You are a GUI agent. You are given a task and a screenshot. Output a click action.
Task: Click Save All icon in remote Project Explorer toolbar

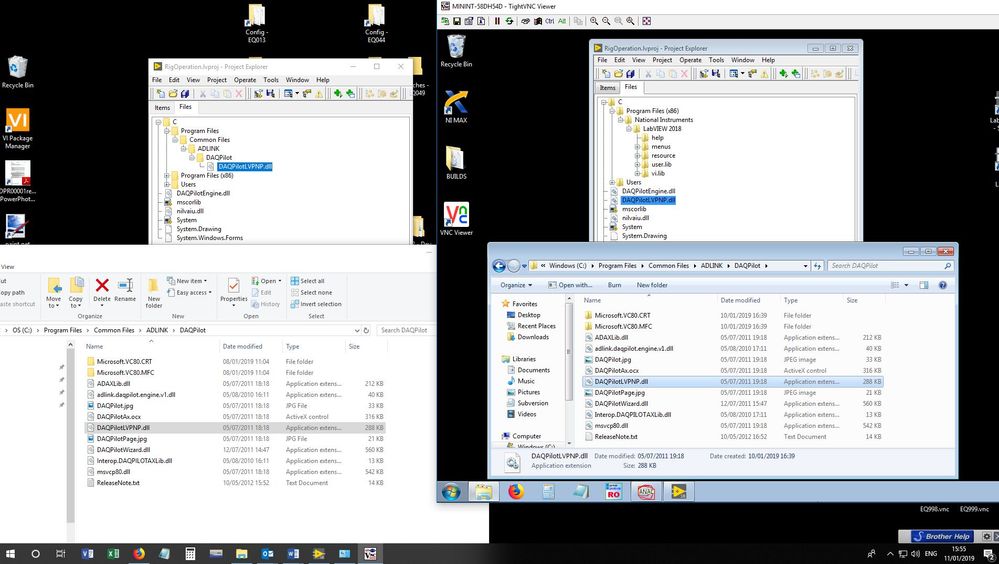[x=630, y=74]
